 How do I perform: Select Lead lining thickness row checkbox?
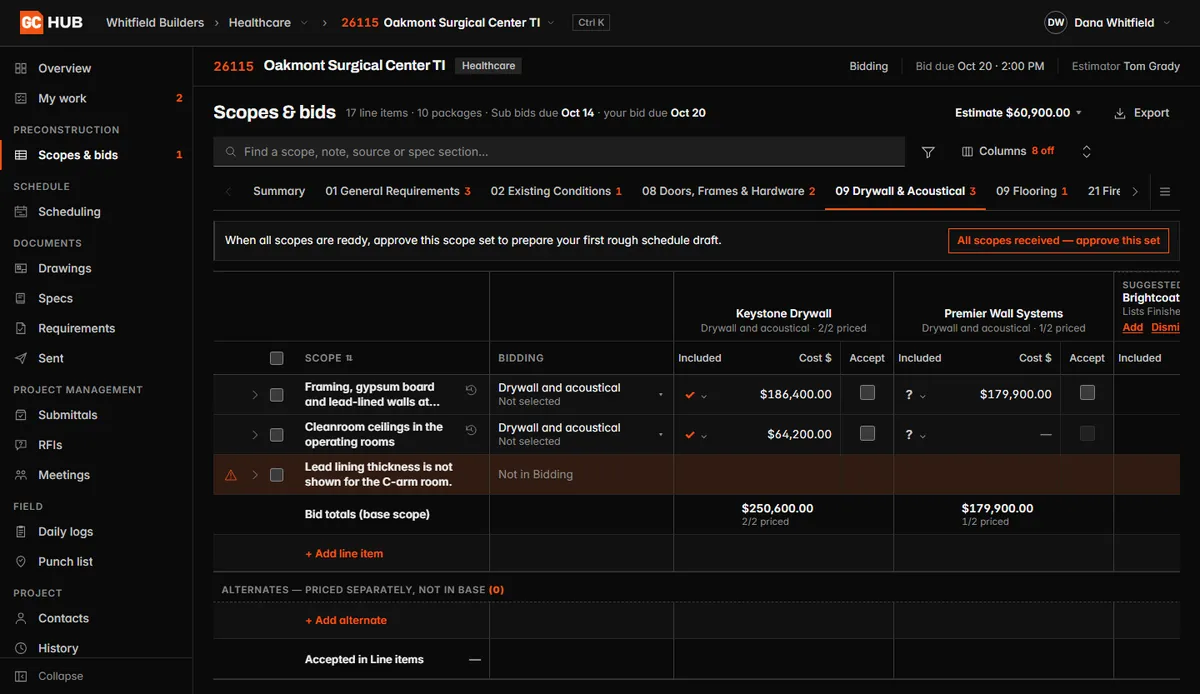point(277,475)
